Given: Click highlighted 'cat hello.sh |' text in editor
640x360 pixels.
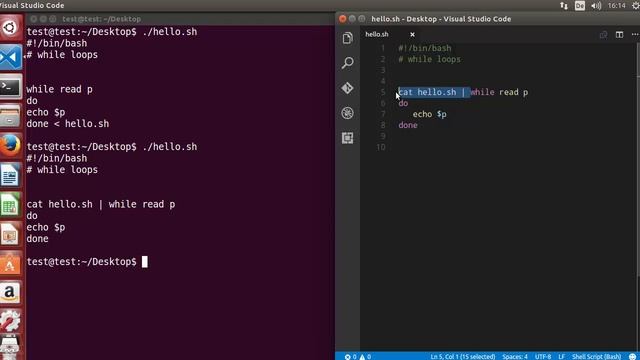Looking at the screenshot, I should 432,92.
